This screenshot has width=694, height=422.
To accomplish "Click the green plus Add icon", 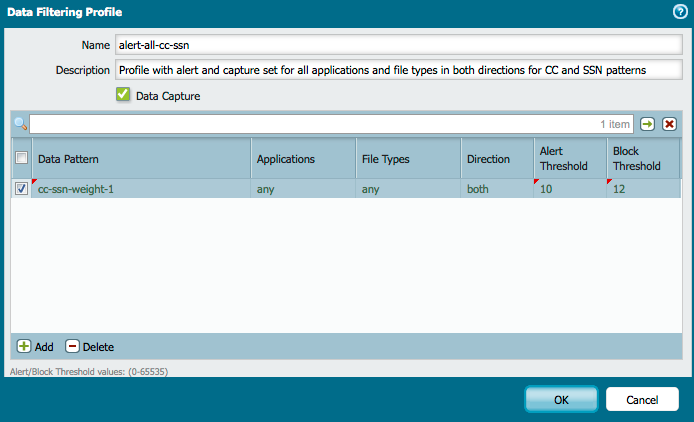I will (x=24, y=347).
